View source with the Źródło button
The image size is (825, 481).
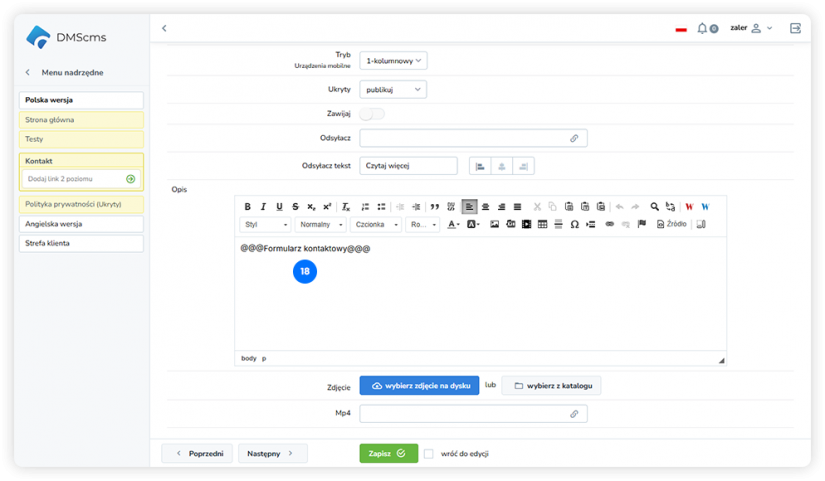click(672, 225)
